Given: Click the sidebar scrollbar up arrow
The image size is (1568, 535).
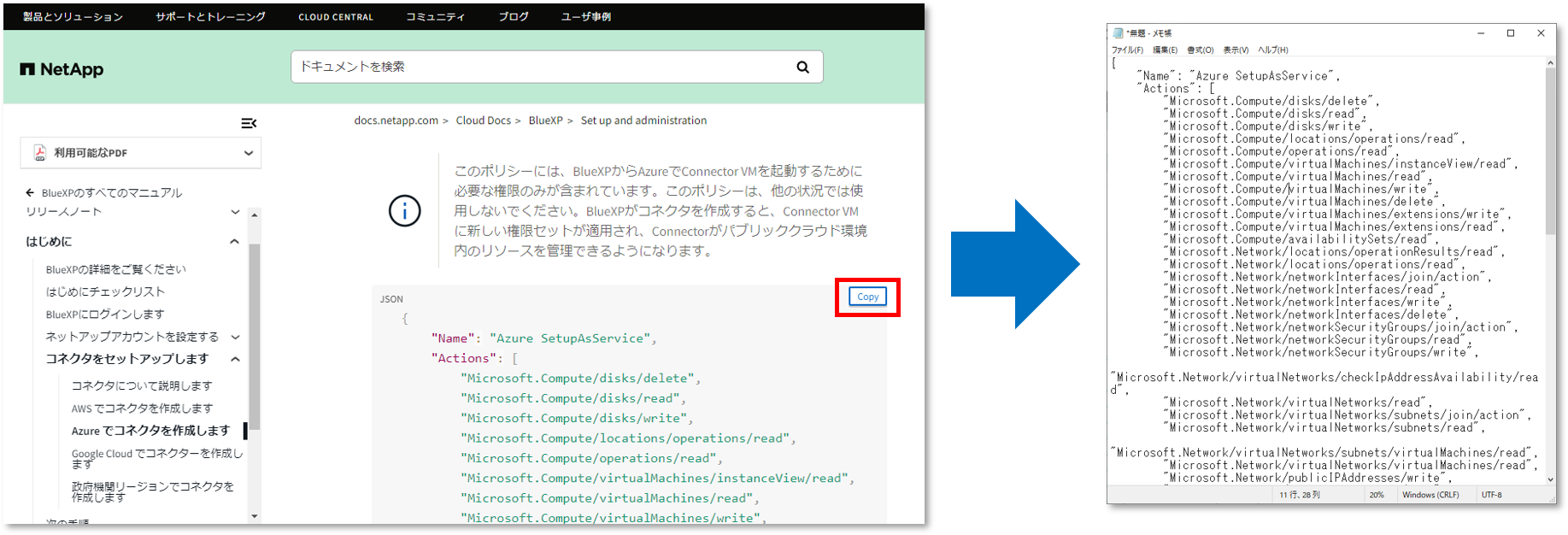Looking at the screenshot, I should pos(254,215).
